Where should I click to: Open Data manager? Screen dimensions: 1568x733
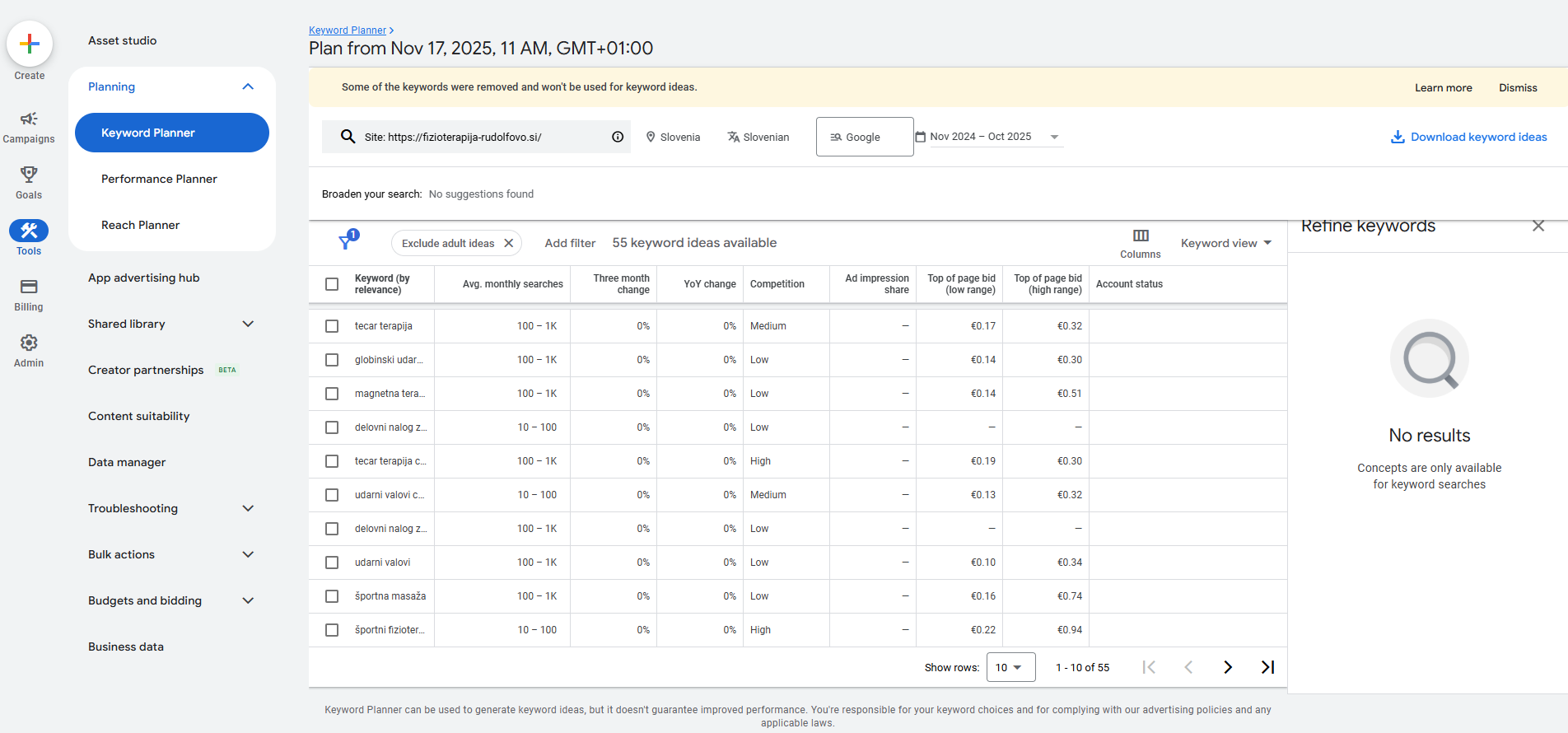click(127, 462)
